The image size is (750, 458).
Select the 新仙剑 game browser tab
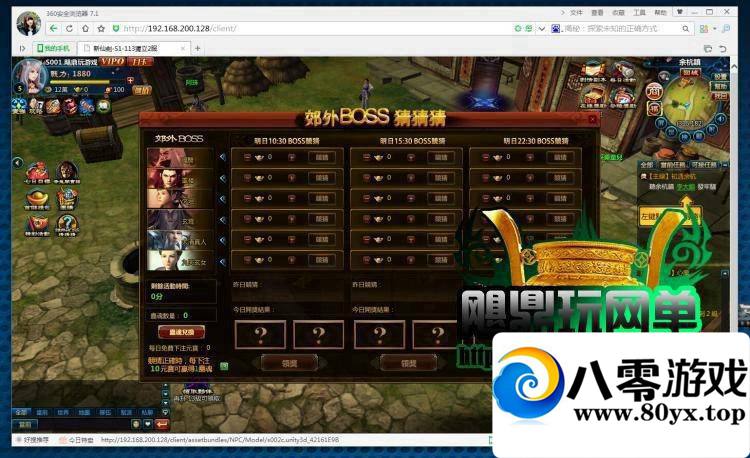(132, 48)
